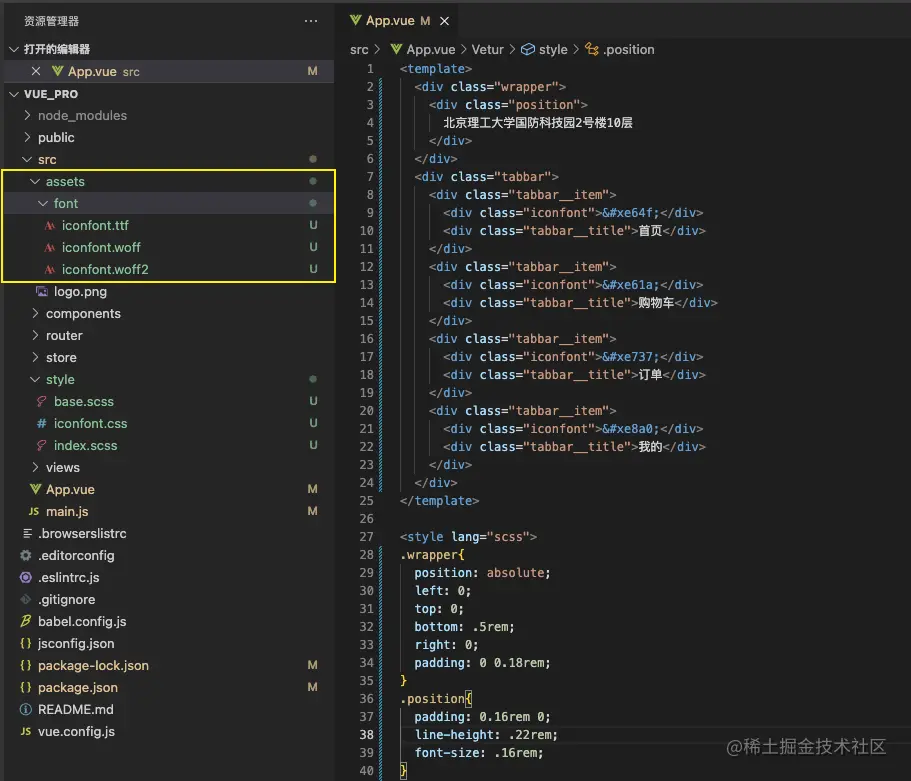Image resolution: width=911 pixels, height=781 pixels.
Task: Collapse the src folder
Action: point(27,159)
